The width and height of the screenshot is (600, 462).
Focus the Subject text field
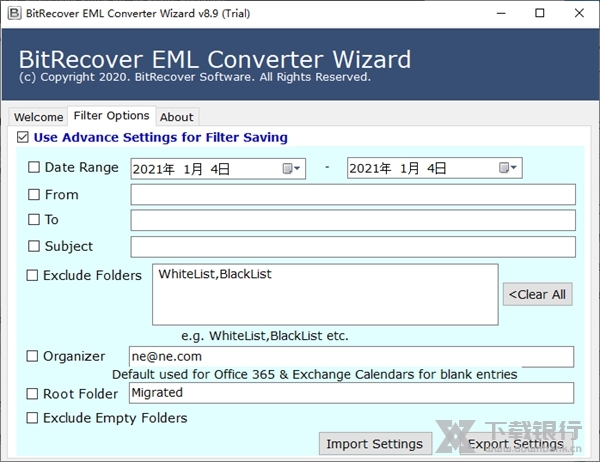click(x=353, y=247)
